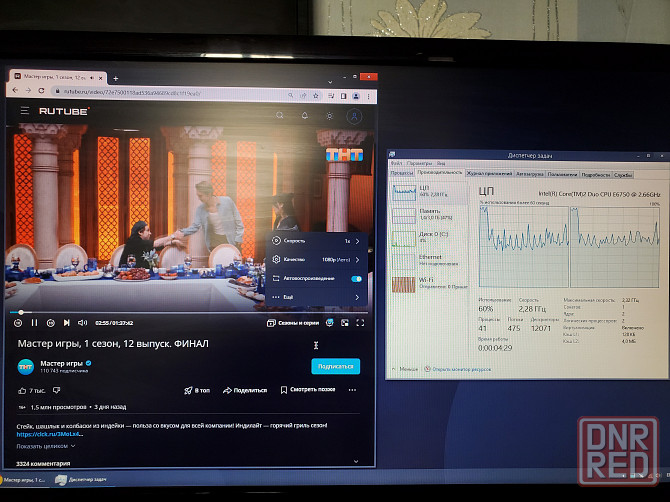Image resolution: width=670 pixels, height=502 pixels.
Task: Select Память in the performance list
Action: (x=429, y=215)
